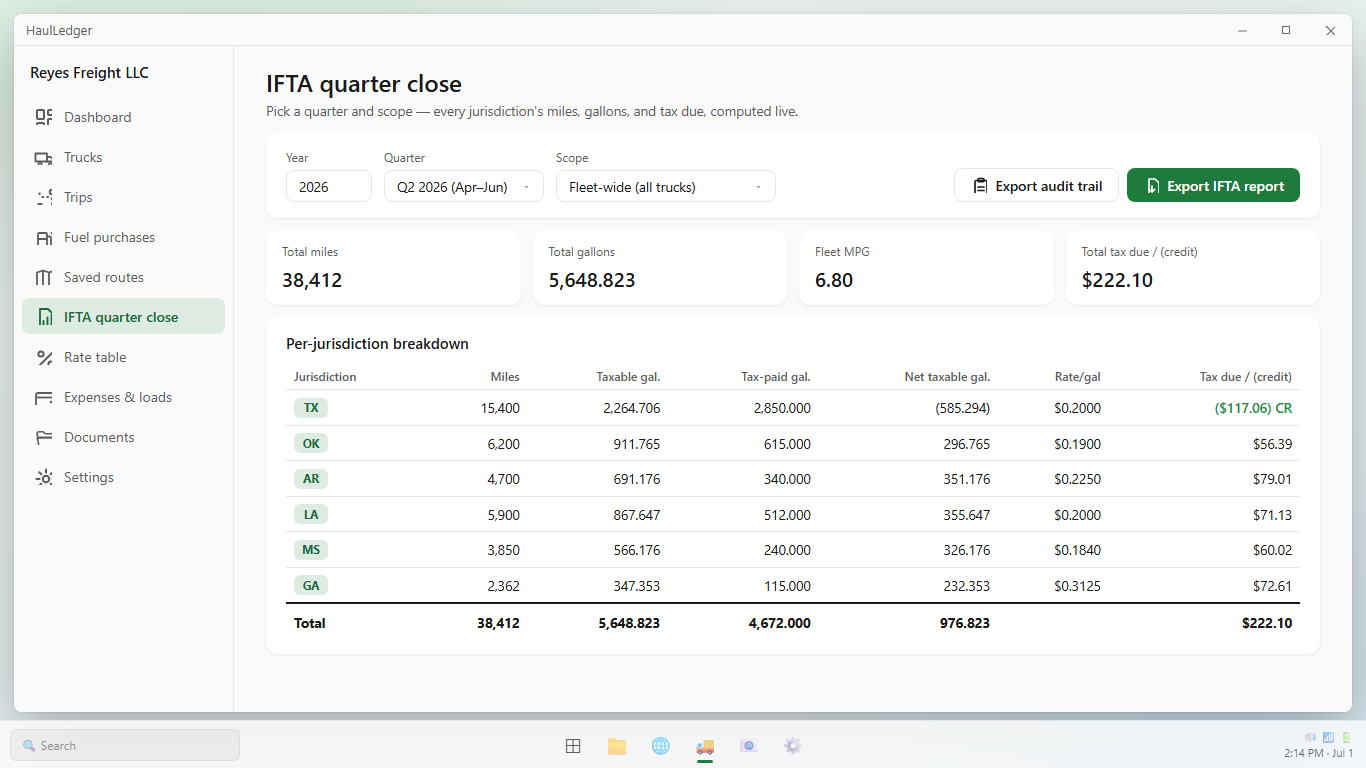The image size is (1366, 768).
Task: Click the clock showing 2:14 PM
Action: click(x=1319, y=753)
